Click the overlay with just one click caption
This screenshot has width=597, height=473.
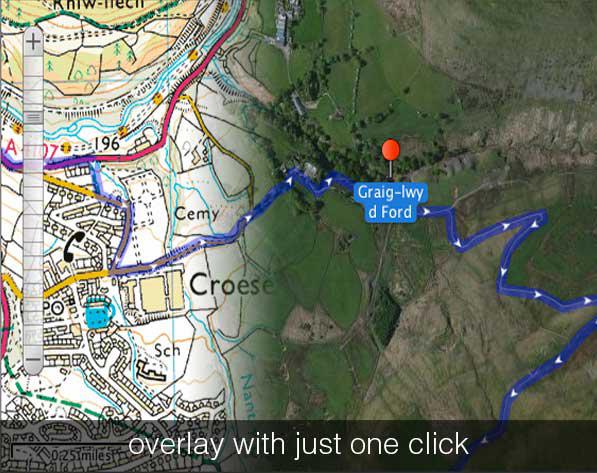(x=298, y=444)
